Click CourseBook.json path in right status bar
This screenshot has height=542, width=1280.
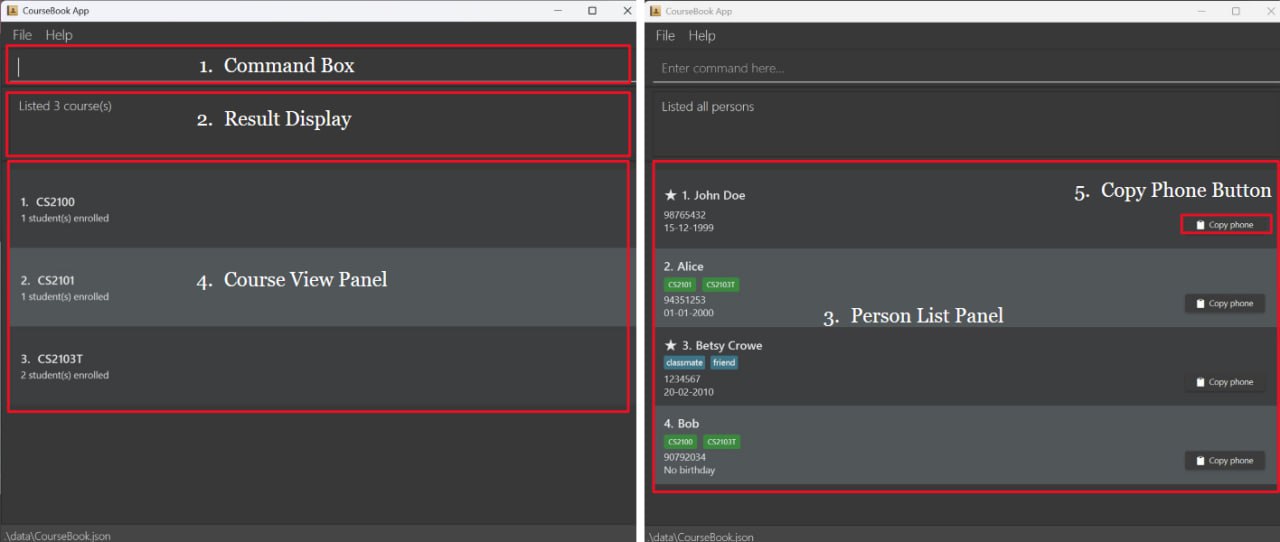(x=699, y=536)
